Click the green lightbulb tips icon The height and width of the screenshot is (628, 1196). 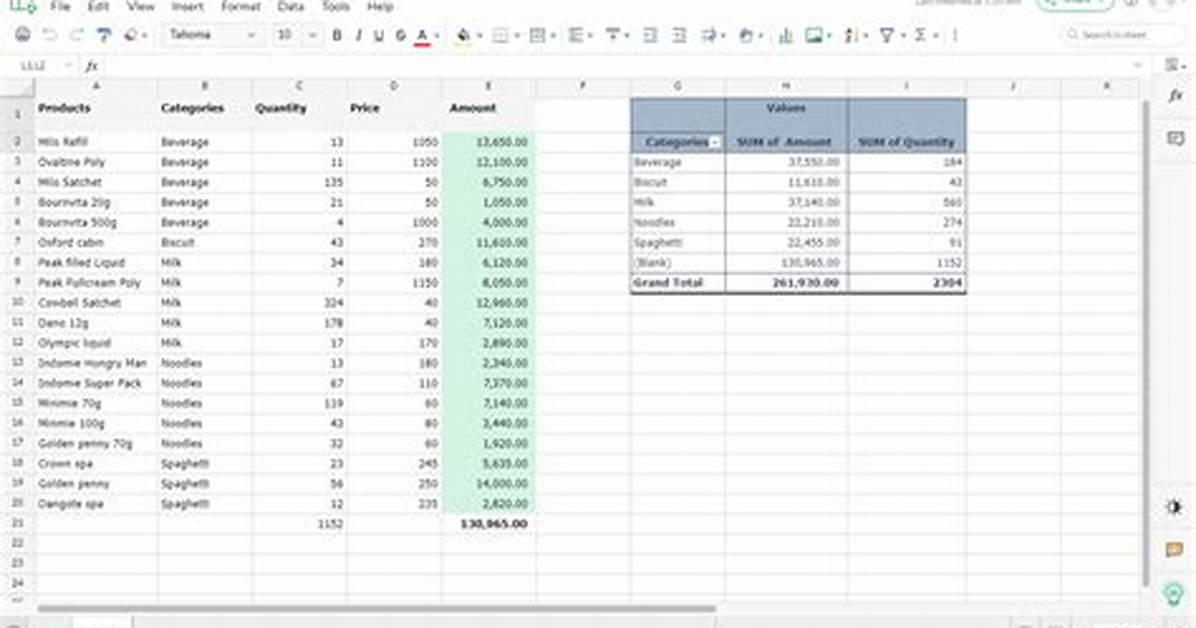click(1175, 594)
